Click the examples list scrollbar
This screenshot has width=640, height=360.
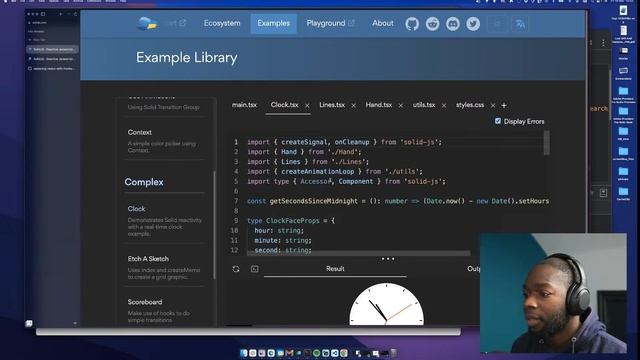214,224
